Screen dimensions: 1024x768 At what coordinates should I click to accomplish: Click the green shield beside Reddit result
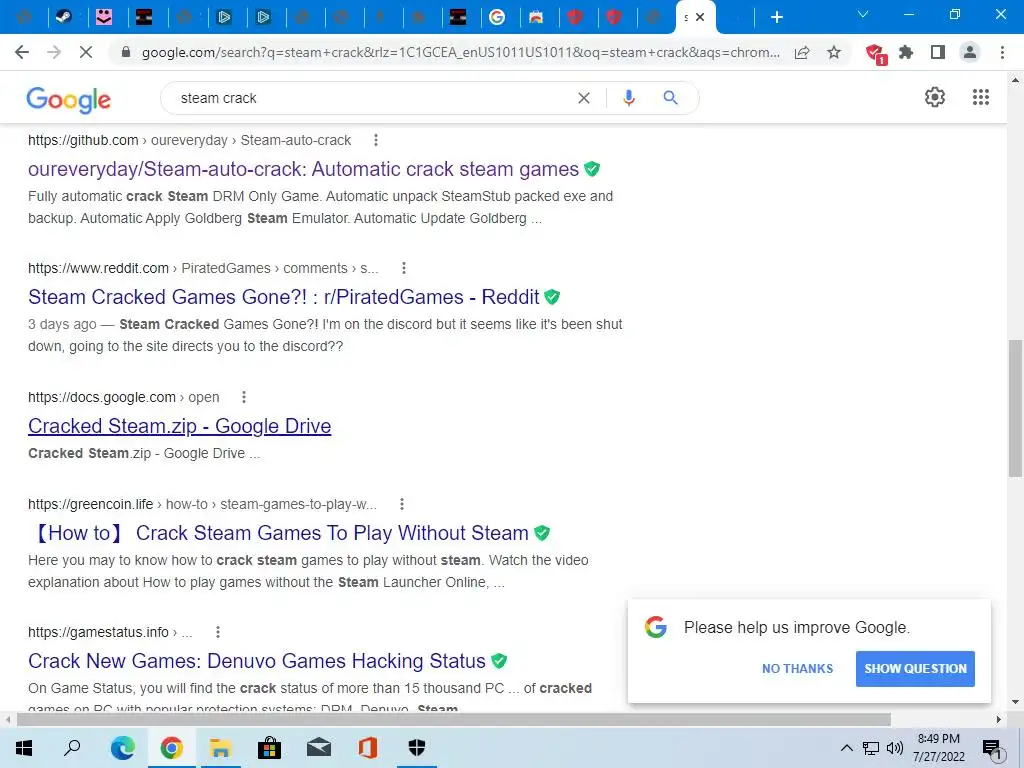(552, 297)
